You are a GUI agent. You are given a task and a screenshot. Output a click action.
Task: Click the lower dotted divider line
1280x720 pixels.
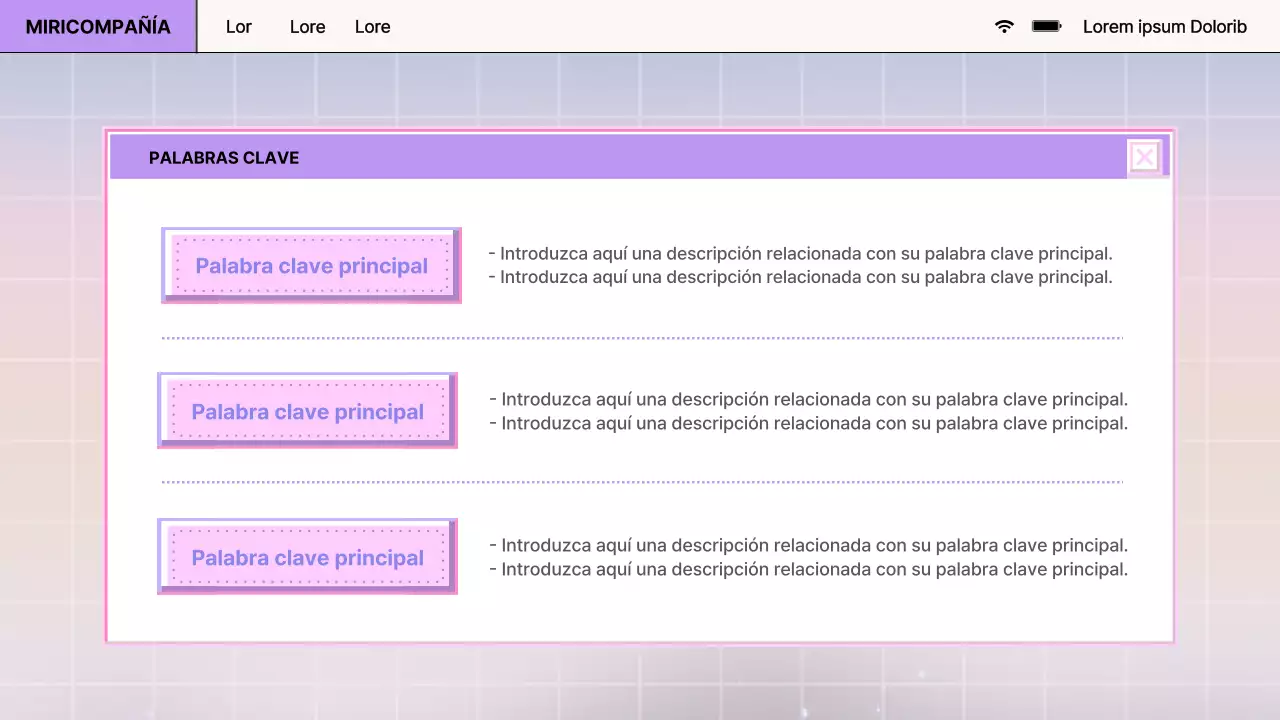[x=640, y=483]
